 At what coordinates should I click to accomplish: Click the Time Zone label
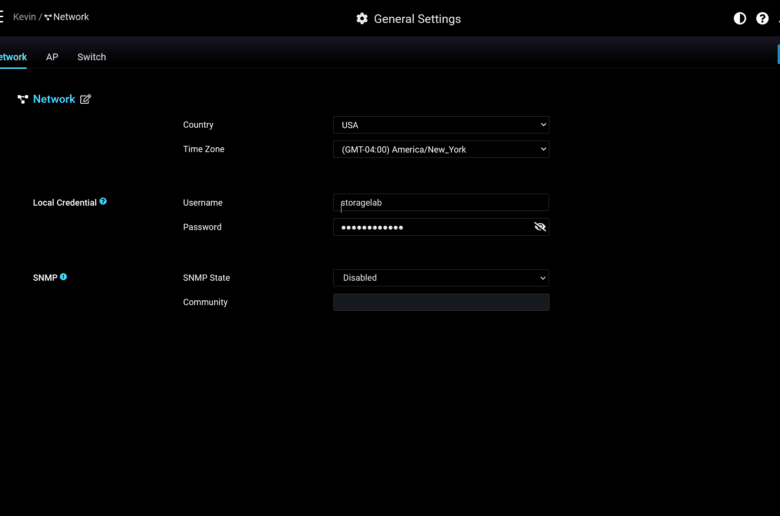(203, 149)
